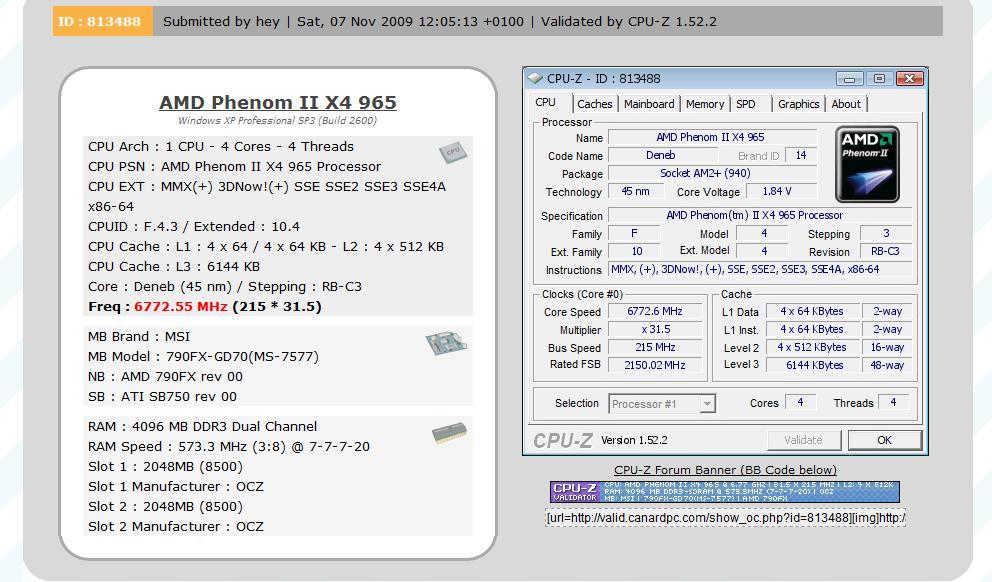Click the Windows XP Professional SP3 subtitle
This screenshot has width=992, height=582.
tap(277, 120)
